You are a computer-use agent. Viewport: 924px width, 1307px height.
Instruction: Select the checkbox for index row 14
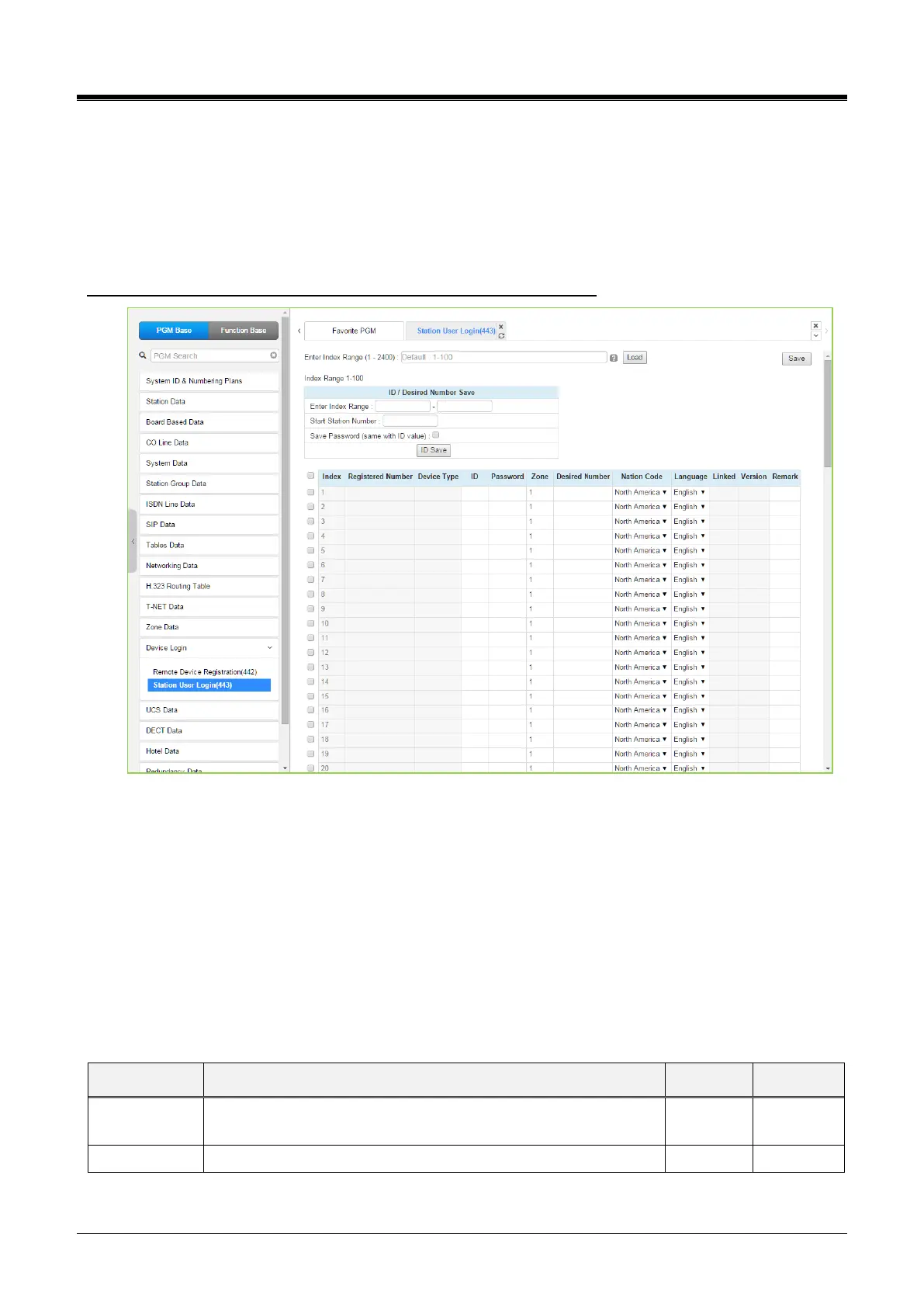coord(310,681)
